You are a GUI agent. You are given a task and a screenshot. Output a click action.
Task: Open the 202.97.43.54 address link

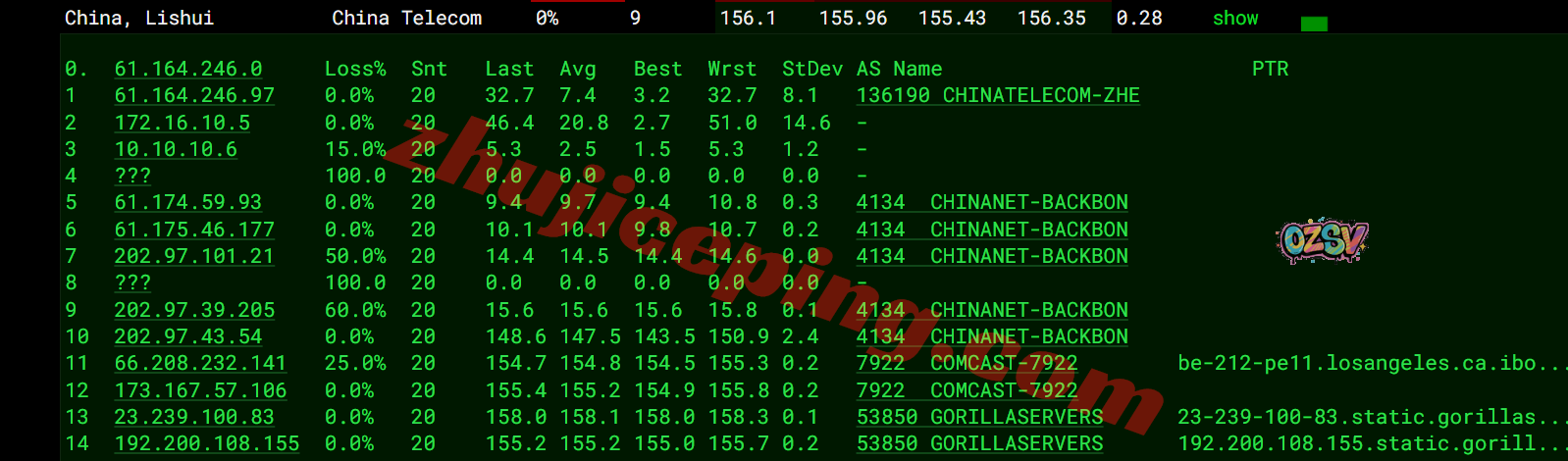(x=188, y=336)
